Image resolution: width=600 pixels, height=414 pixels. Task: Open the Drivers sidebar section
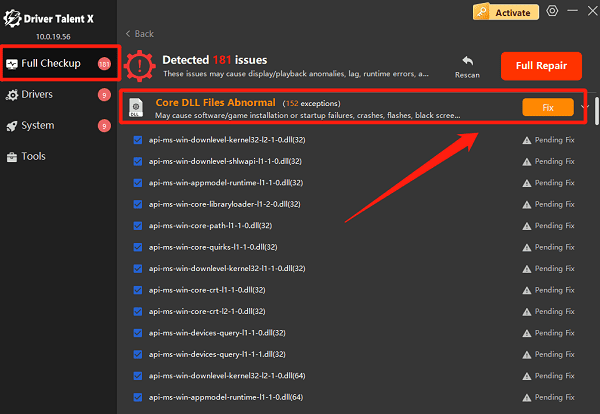pyautogui.click(x=37, y=95)
